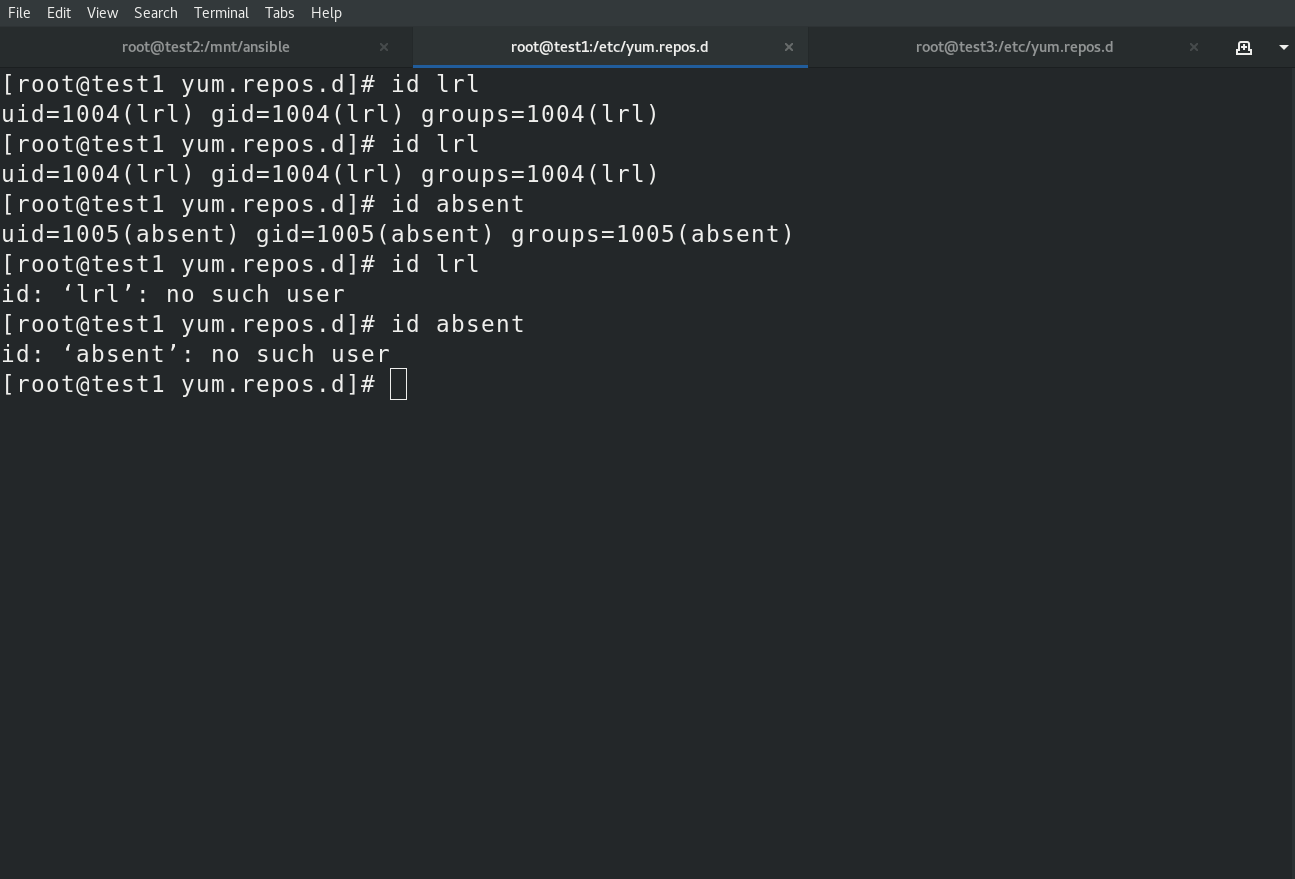1295x879 pixels.
Task: Close the root@test3 tab
Action: pyautogui.click(x=1194, y=47)
